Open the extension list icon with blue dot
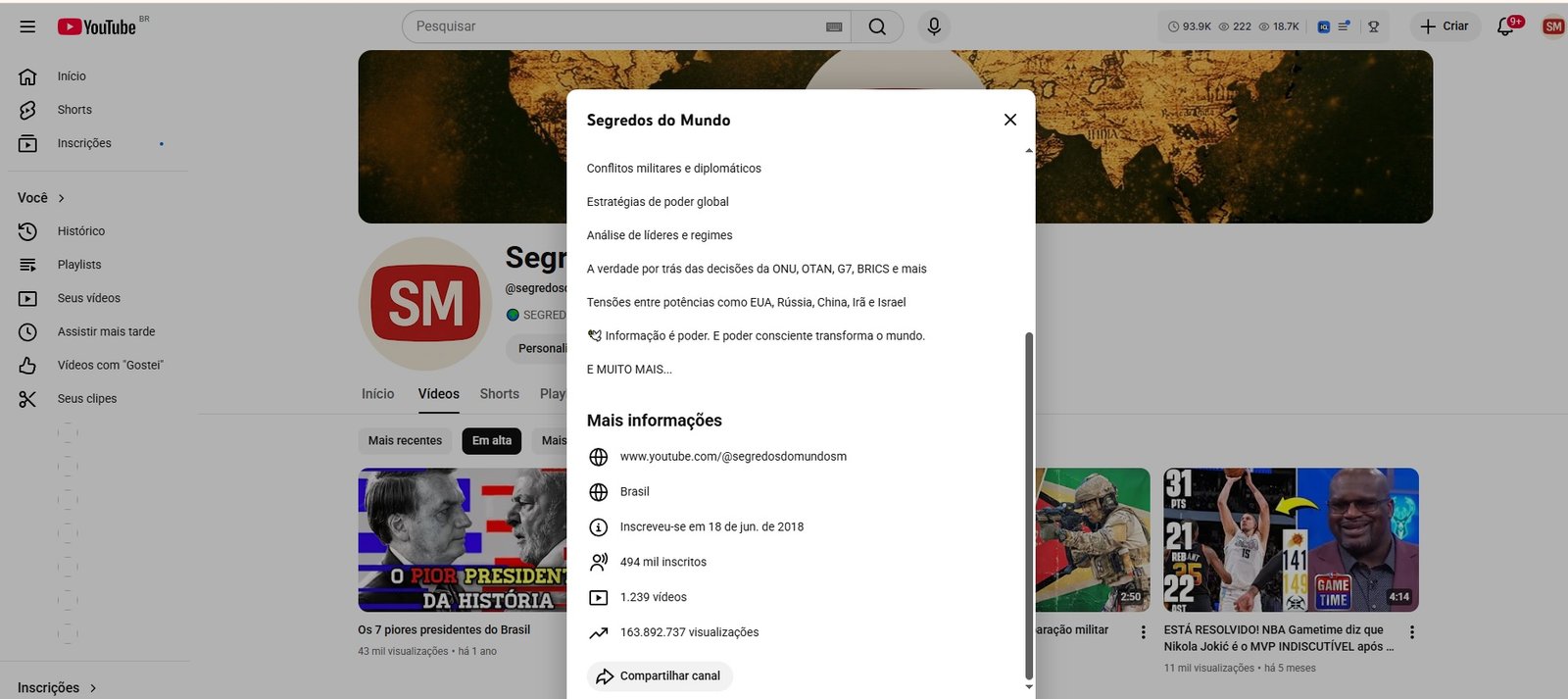 click(1345, 26)
